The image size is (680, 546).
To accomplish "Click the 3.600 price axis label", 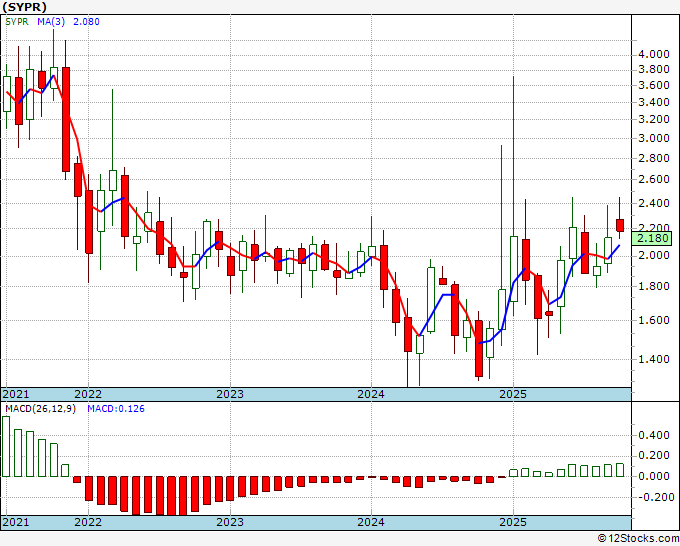I will (654, 85).
